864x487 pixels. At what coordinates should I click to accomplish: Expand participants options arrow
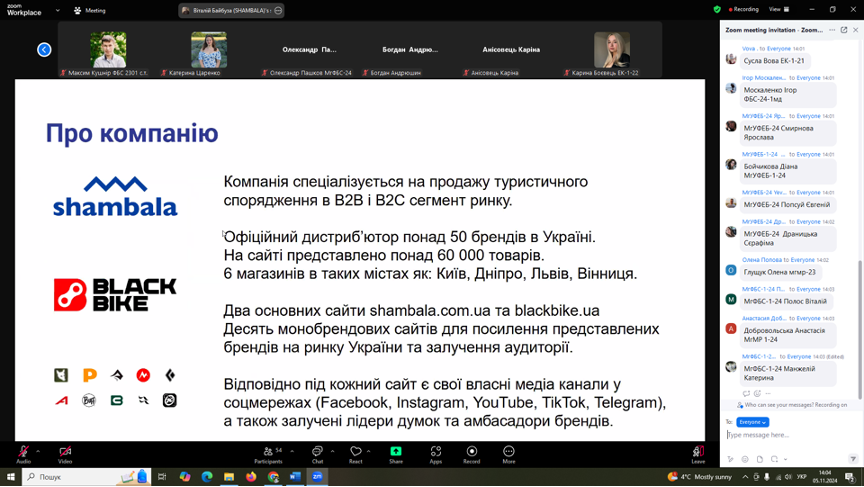coord(292,451)
